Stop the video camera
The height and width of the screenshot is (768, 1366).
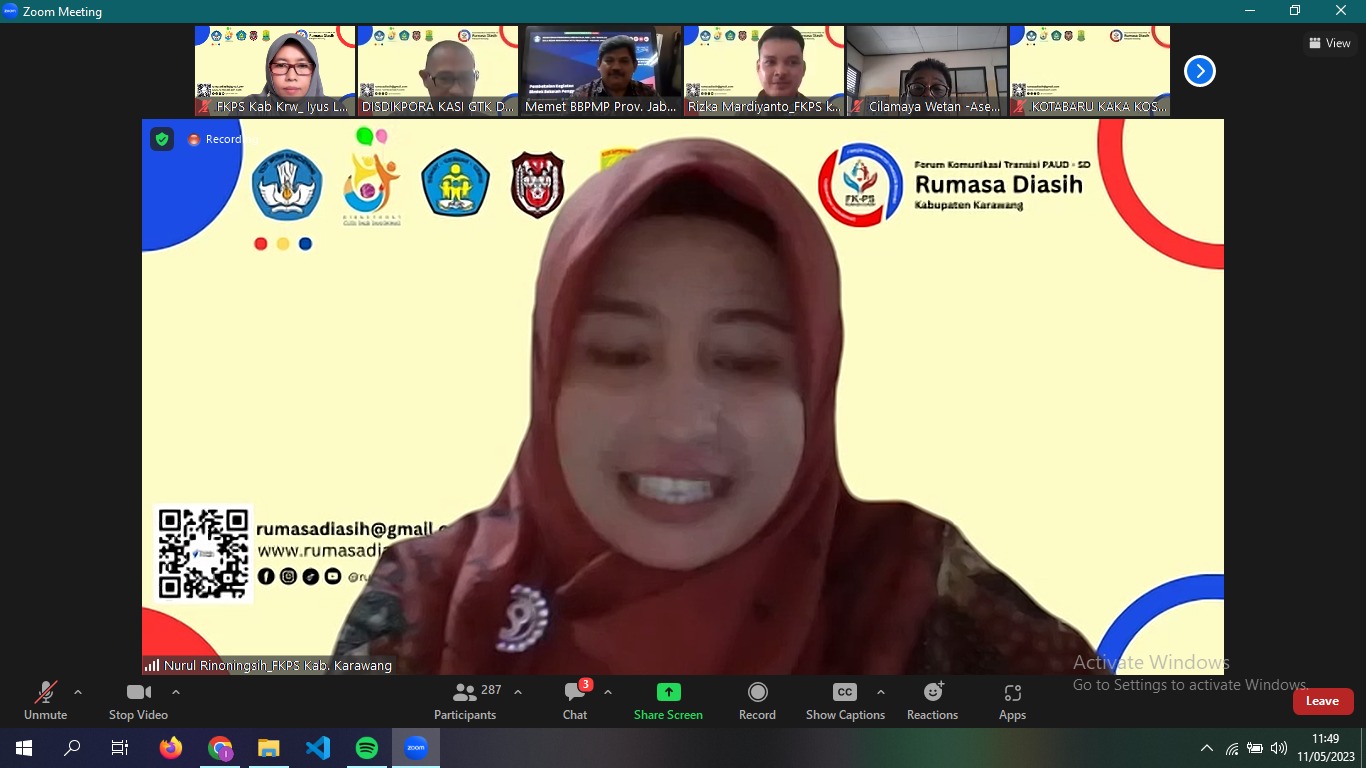138,701
